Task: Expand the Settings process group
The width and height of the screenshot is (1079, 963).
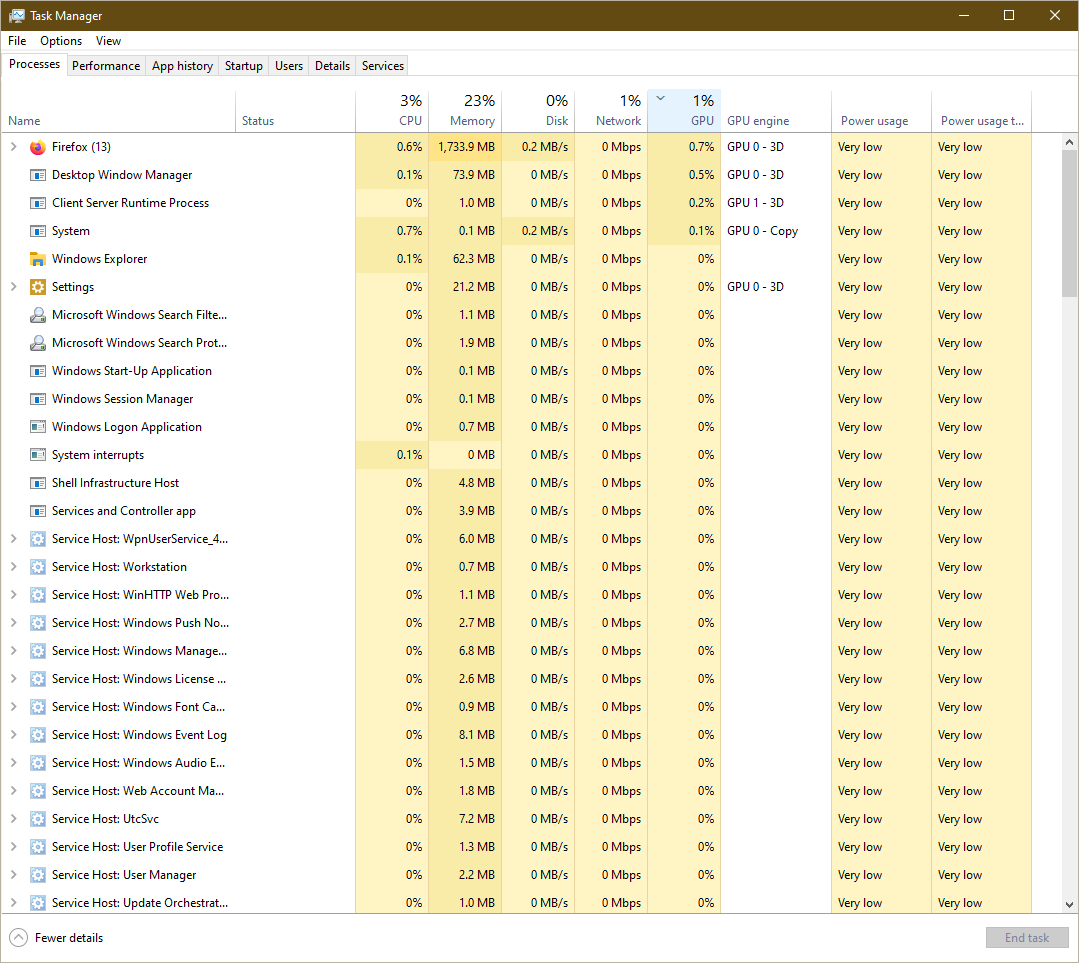Action: pos(13,287)
